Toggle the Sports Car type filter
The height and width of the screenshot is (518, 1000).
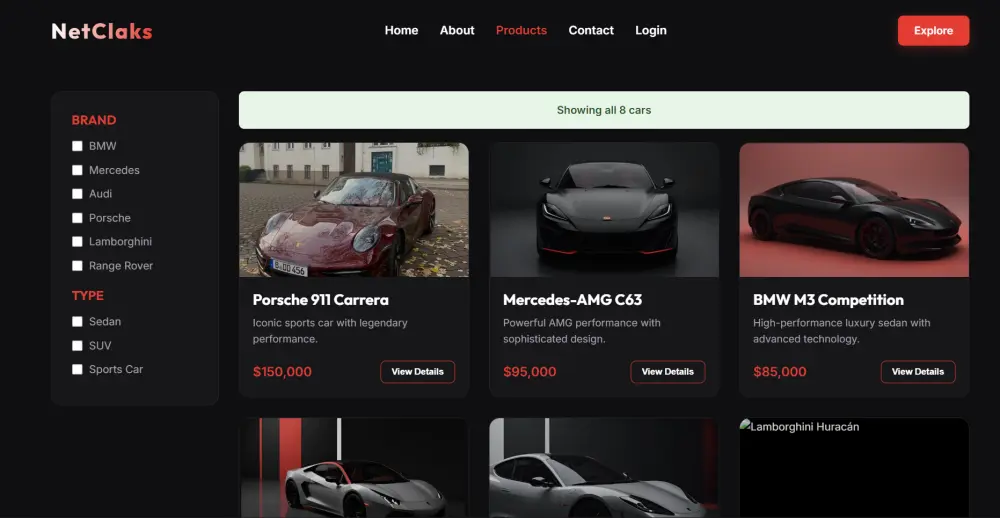click(77, 369)
